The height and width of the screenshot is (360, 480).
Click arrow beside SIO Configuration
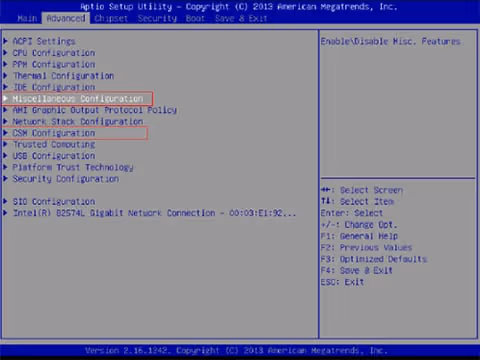[5, 202]
